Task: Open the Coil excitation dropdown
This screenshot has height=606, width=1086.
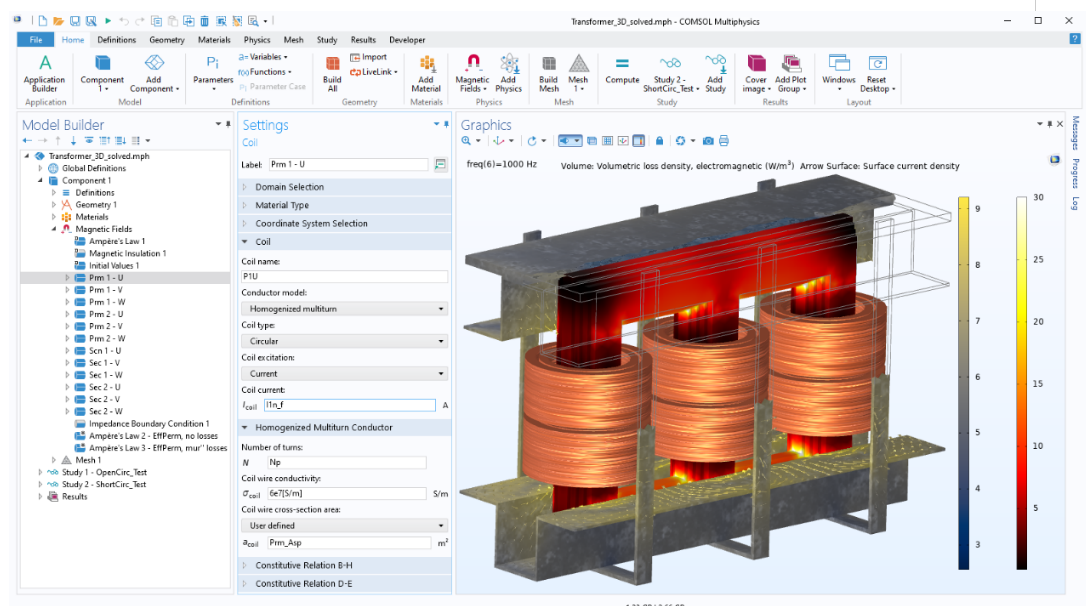Action: 344,374
